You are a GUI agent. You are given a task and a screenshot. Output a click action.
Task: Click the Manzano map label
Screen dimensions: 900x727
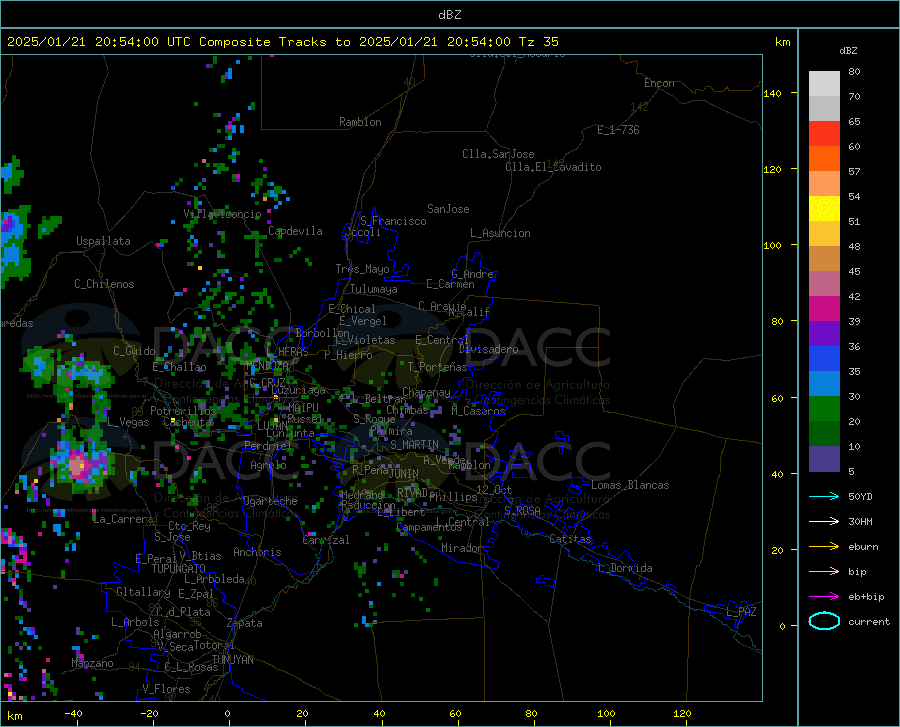(92, 663)
